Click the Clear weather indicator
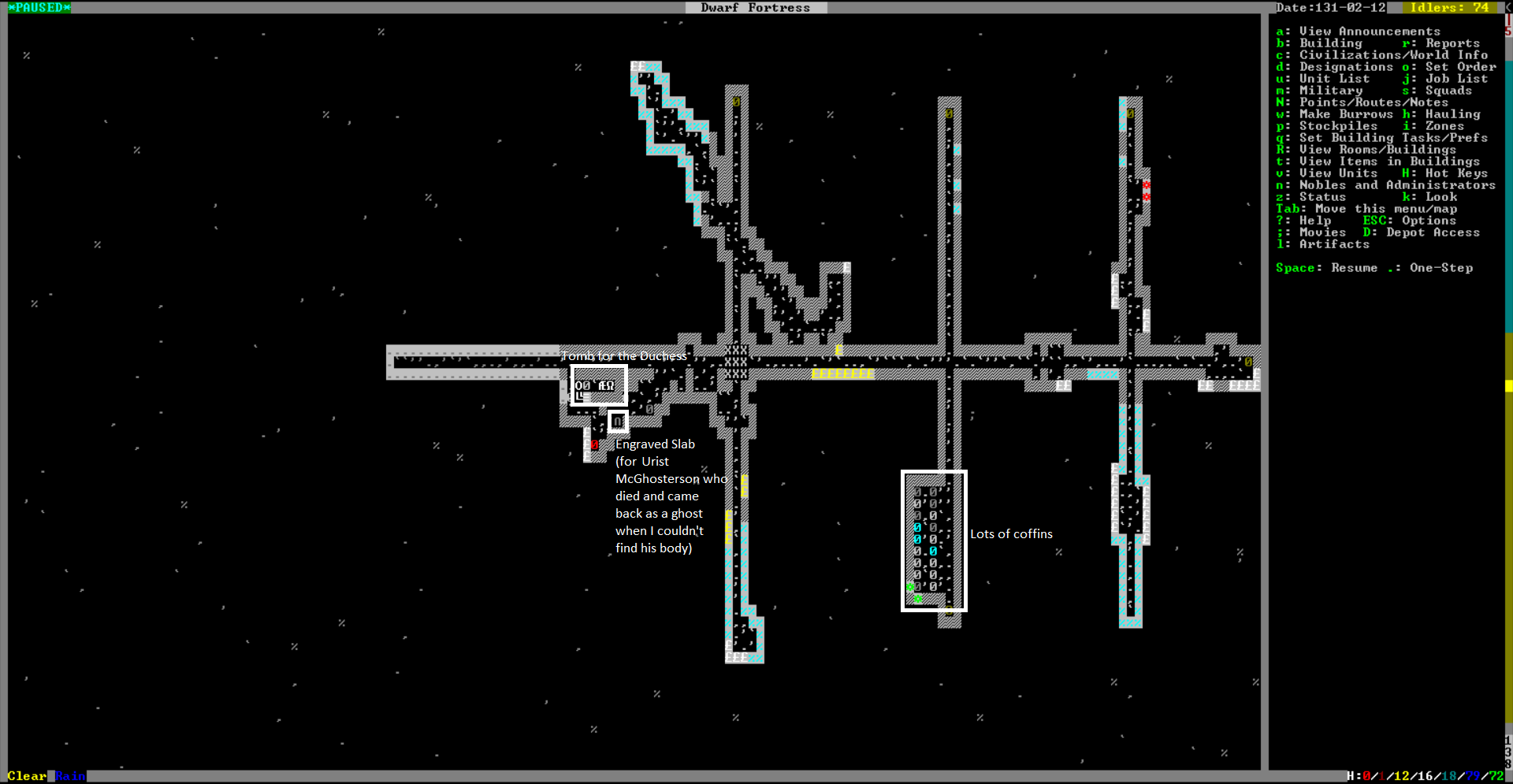The height and width of the screenshot is (784, 1513). pyautogui.click(x=27, y=776)
